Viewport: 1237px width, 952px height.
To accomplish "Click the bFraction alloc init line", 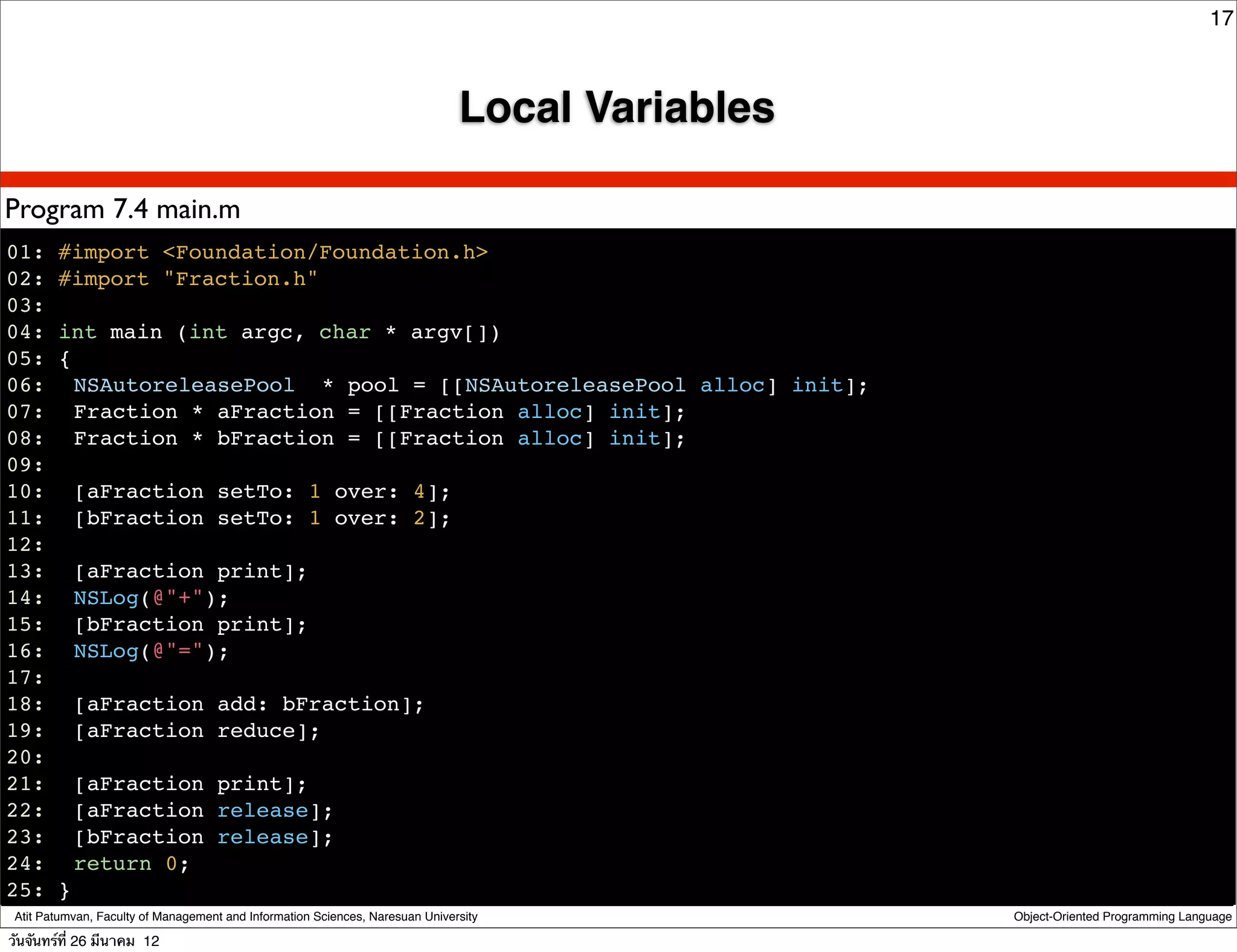I will (x=379, y=439).
